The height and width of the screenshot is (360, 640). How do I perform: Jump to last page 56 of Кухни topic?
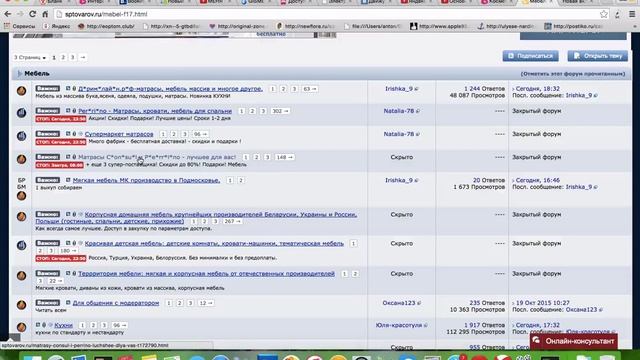click(119, 325)
